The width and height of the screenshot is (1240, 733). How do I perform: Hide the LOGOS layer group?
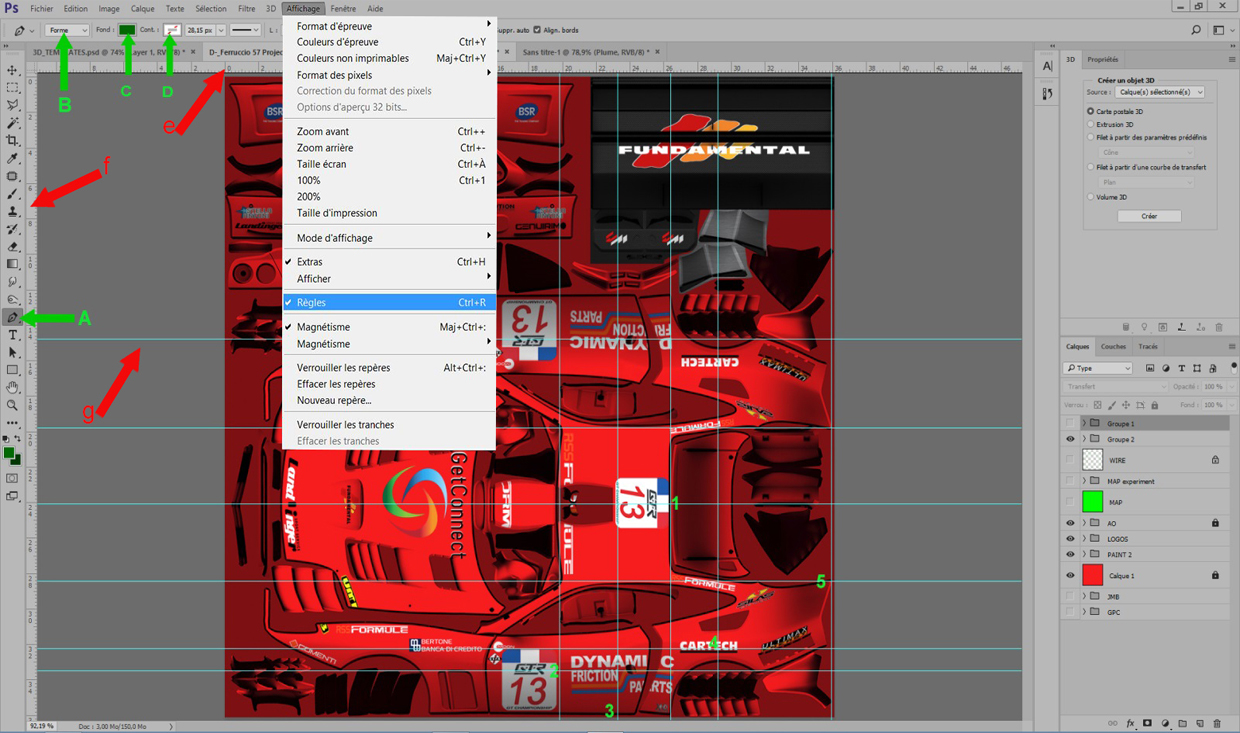tap(1070, 539)
